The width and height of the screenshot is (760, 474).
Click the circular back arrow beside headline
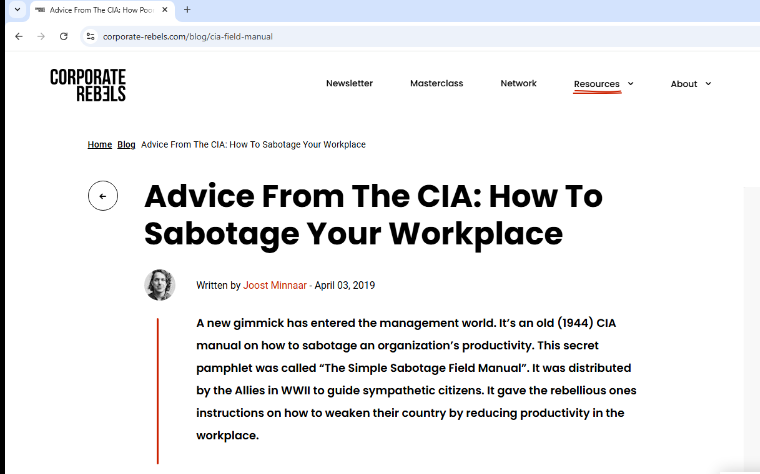[103, 196]
